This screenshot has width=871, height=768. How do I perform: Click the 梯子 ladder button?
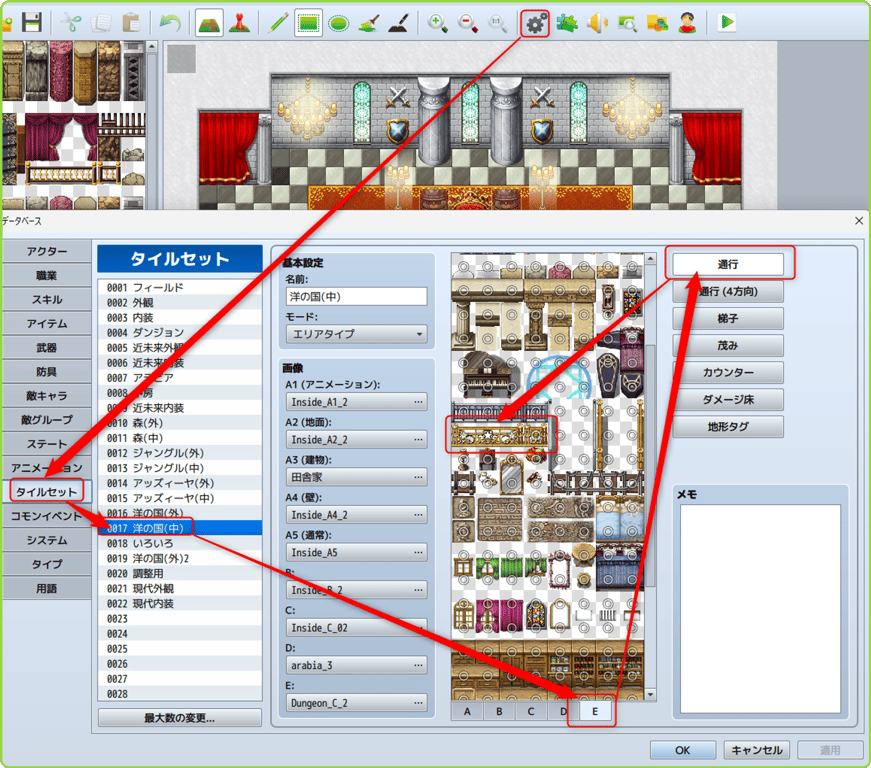pos(728,318)
